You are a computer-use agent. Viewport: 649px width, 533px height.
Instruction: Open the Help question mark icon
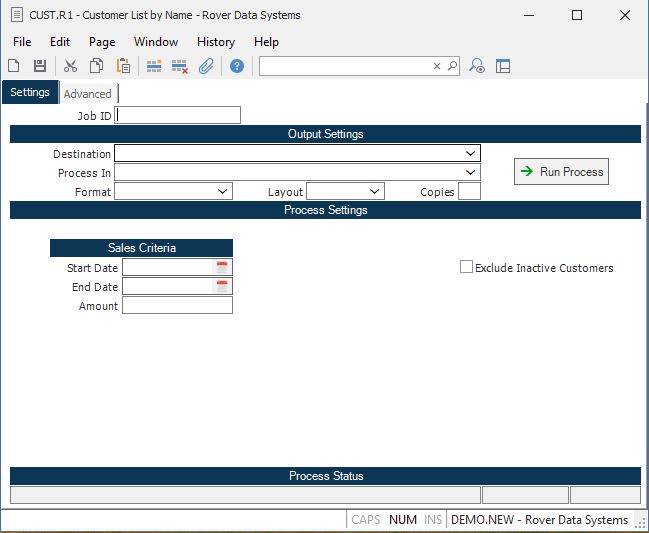tap(237, 66)
